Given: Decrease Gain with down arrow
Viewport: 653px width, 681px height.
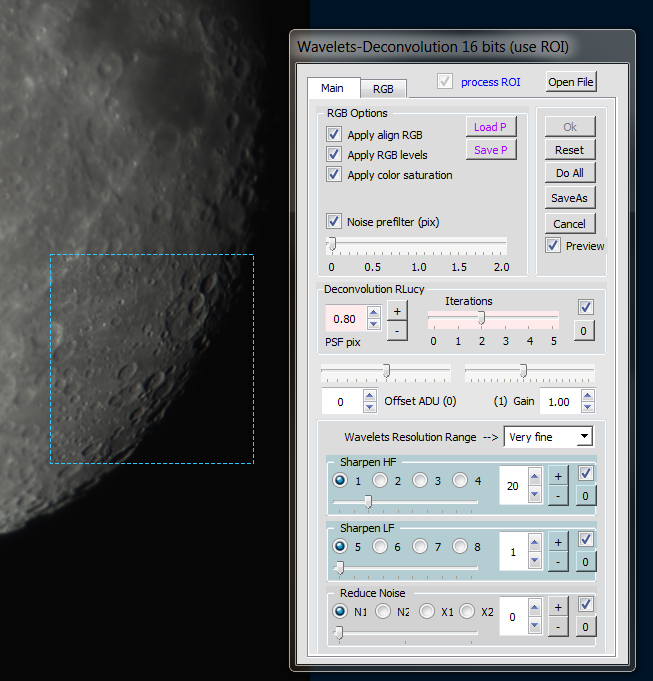Looking at the screenshot, I should [588, 407].
